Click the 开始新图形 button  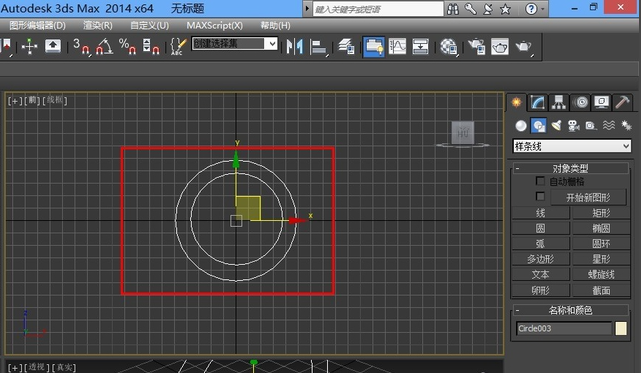(x=588, y=197)
